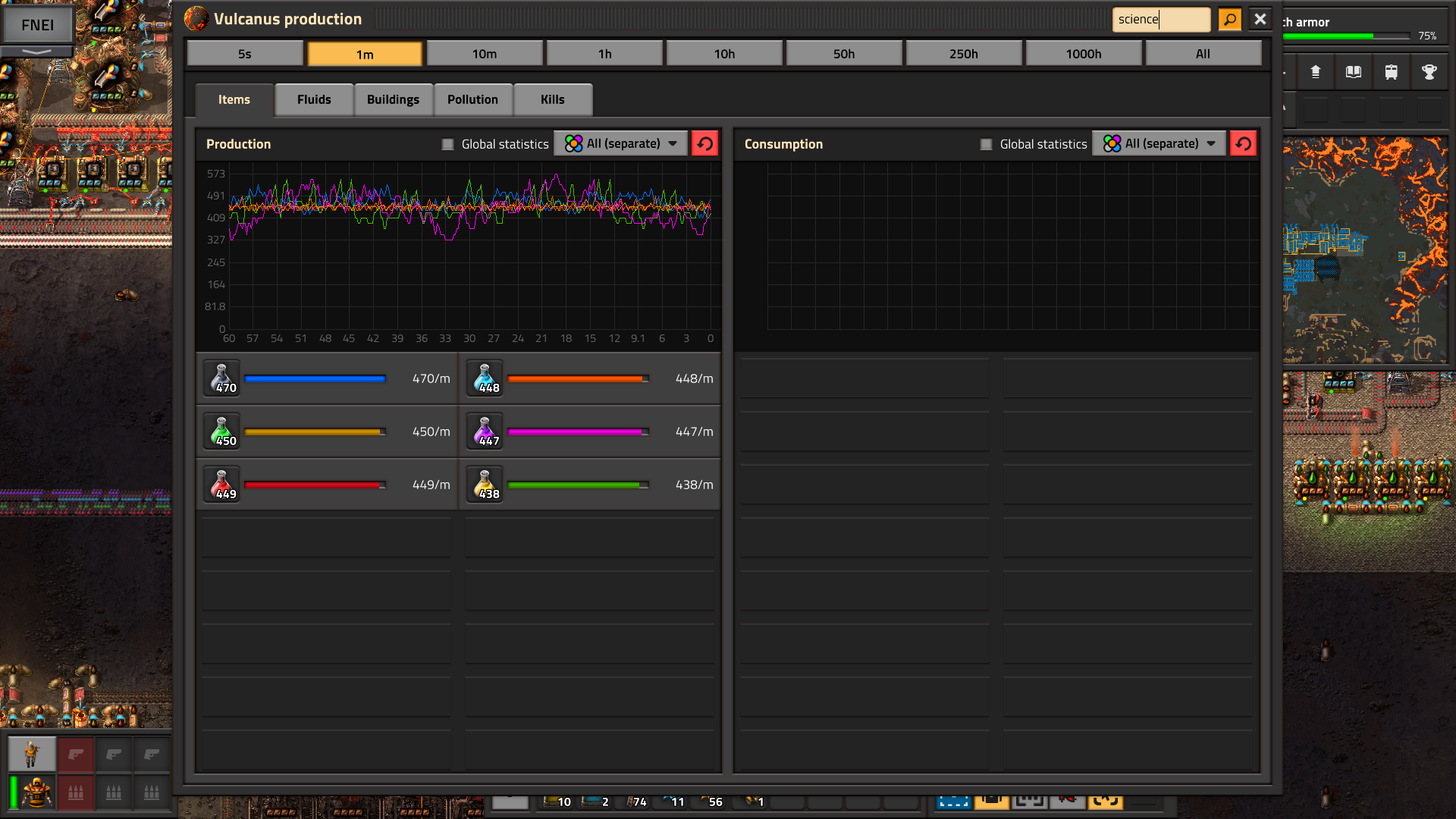Open Production All (separate) dropdown

620,143
